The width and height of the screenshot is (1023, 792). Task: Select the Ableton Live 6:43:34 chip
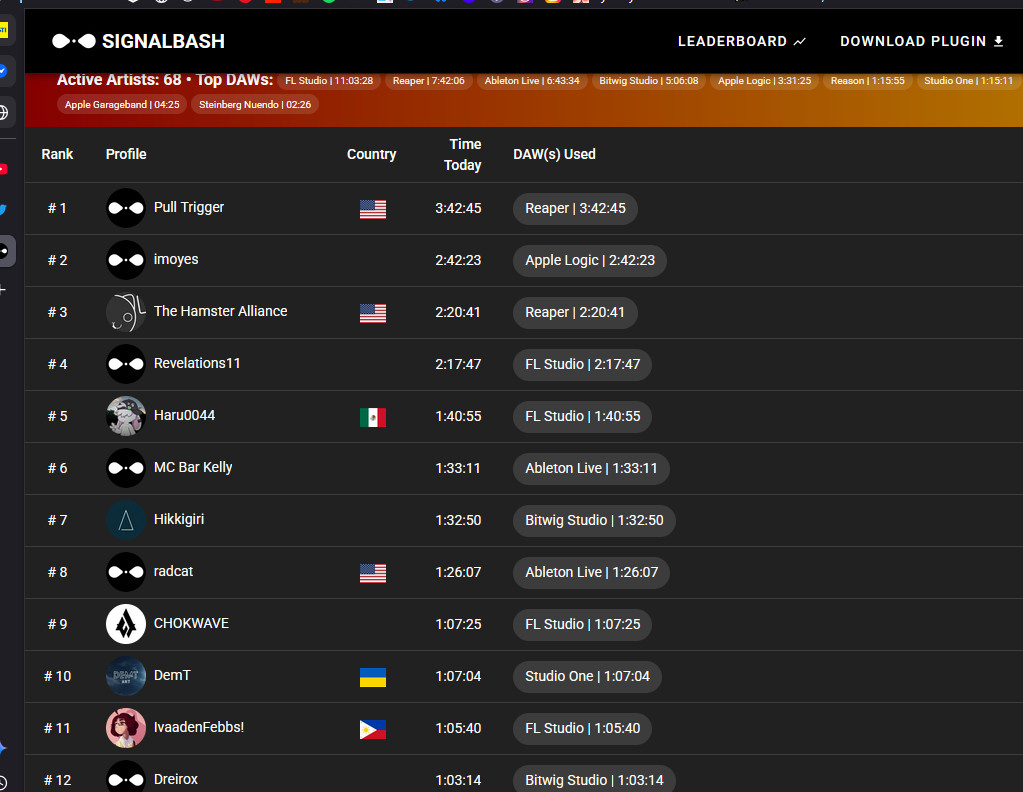click(x=532, y=81)
